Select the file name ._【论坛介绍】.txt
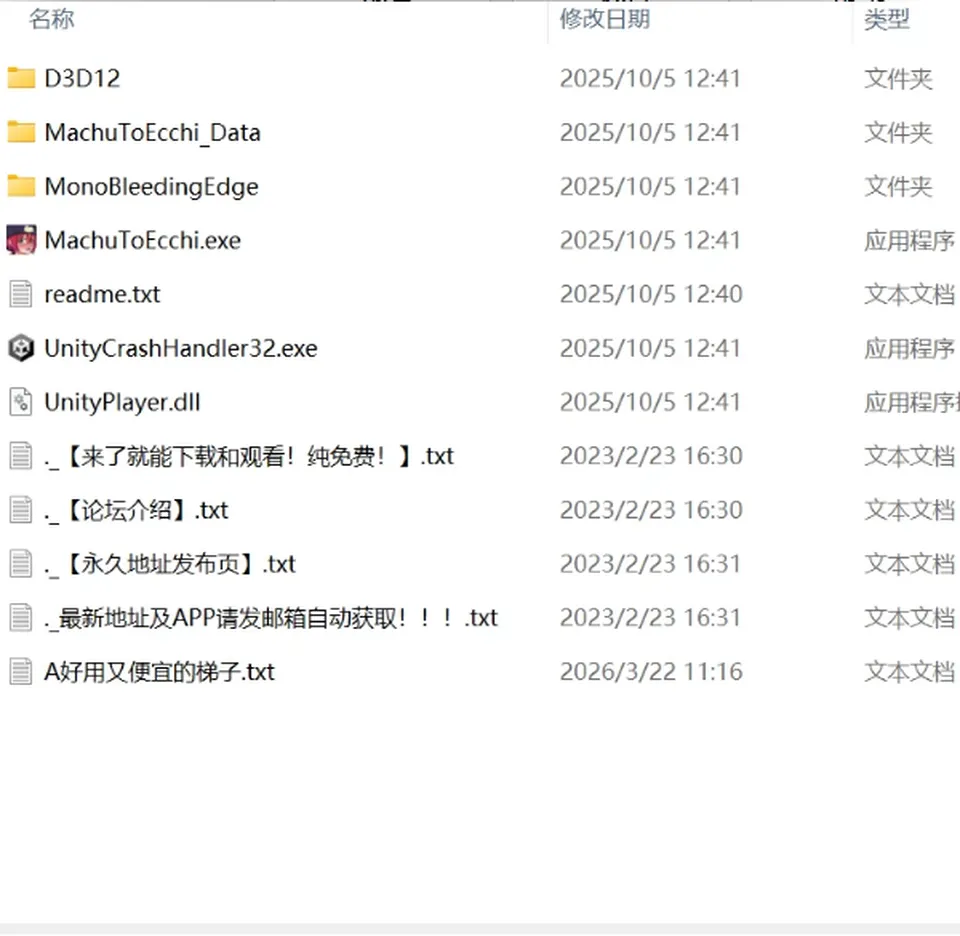This screenshot has height=936, width=960. (x=137, y=510)
